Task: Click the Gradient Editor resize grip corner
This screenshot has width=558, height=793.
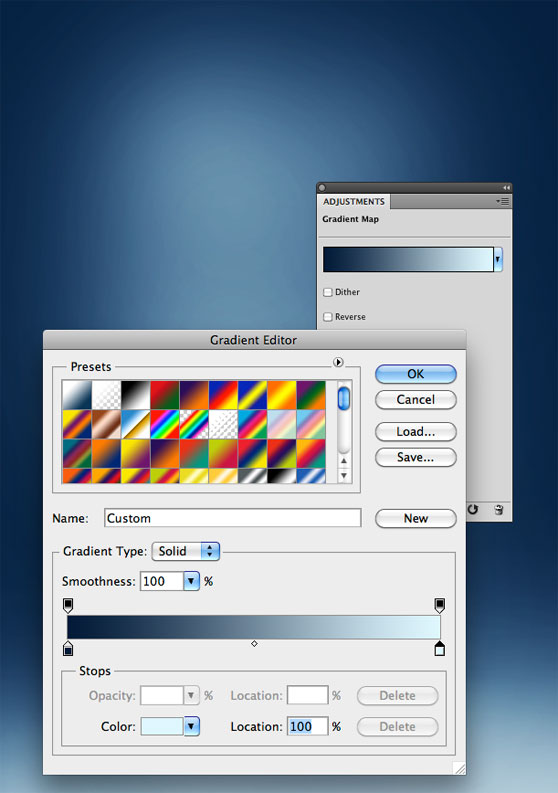Action: (459, 768)
